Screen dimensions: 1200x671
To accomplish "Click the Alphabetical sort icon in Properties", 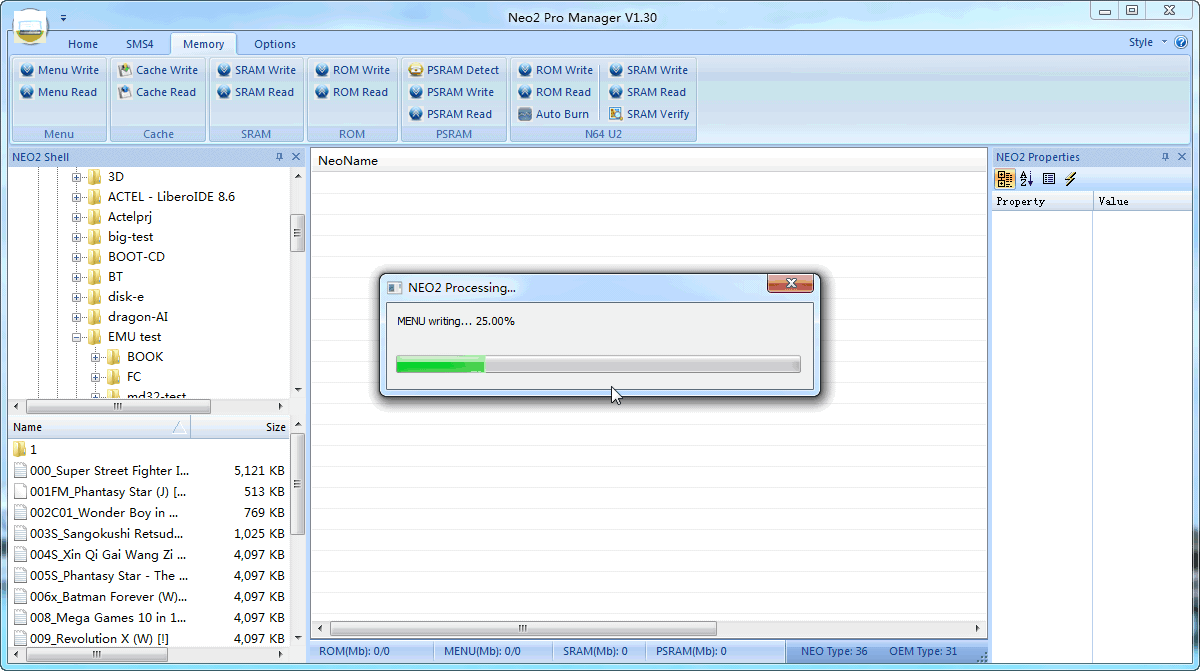I will [1027, 179].
